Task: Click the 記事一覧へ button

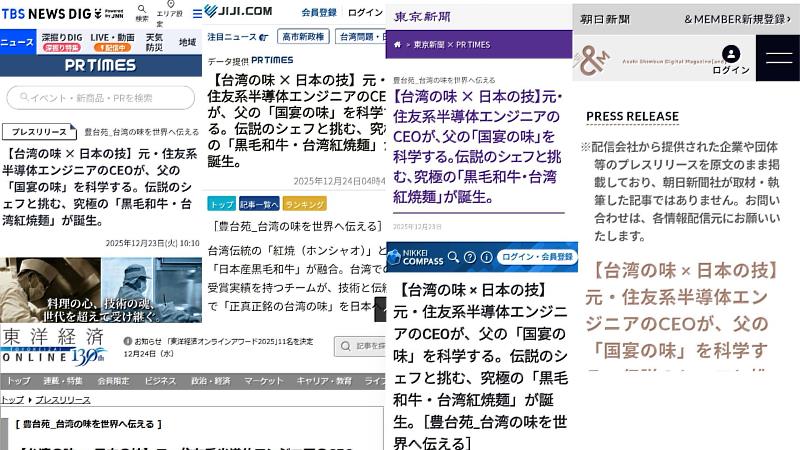Action: tap(259, 204)
